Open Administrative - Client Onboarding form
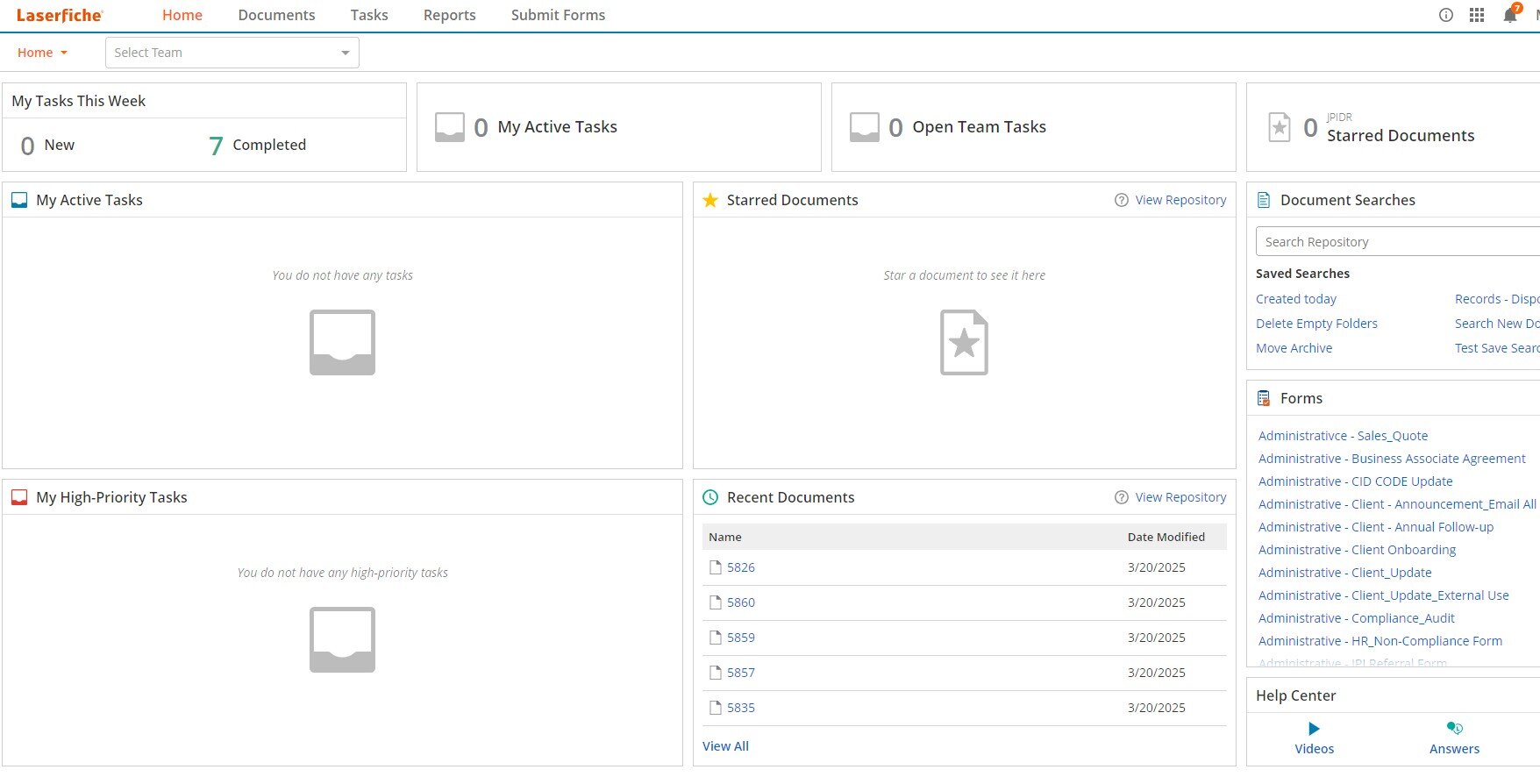This screenshot has width=1540, height=784. coord(1357,550)
